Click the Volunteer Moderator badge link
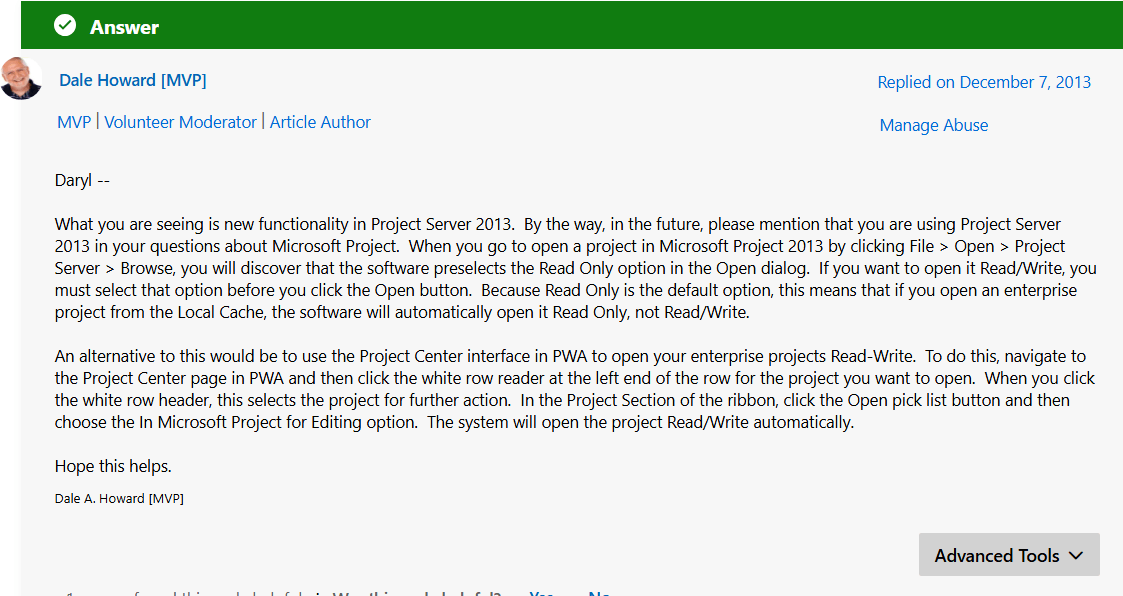Screen dimensions: 1123x596 point(180,122)
